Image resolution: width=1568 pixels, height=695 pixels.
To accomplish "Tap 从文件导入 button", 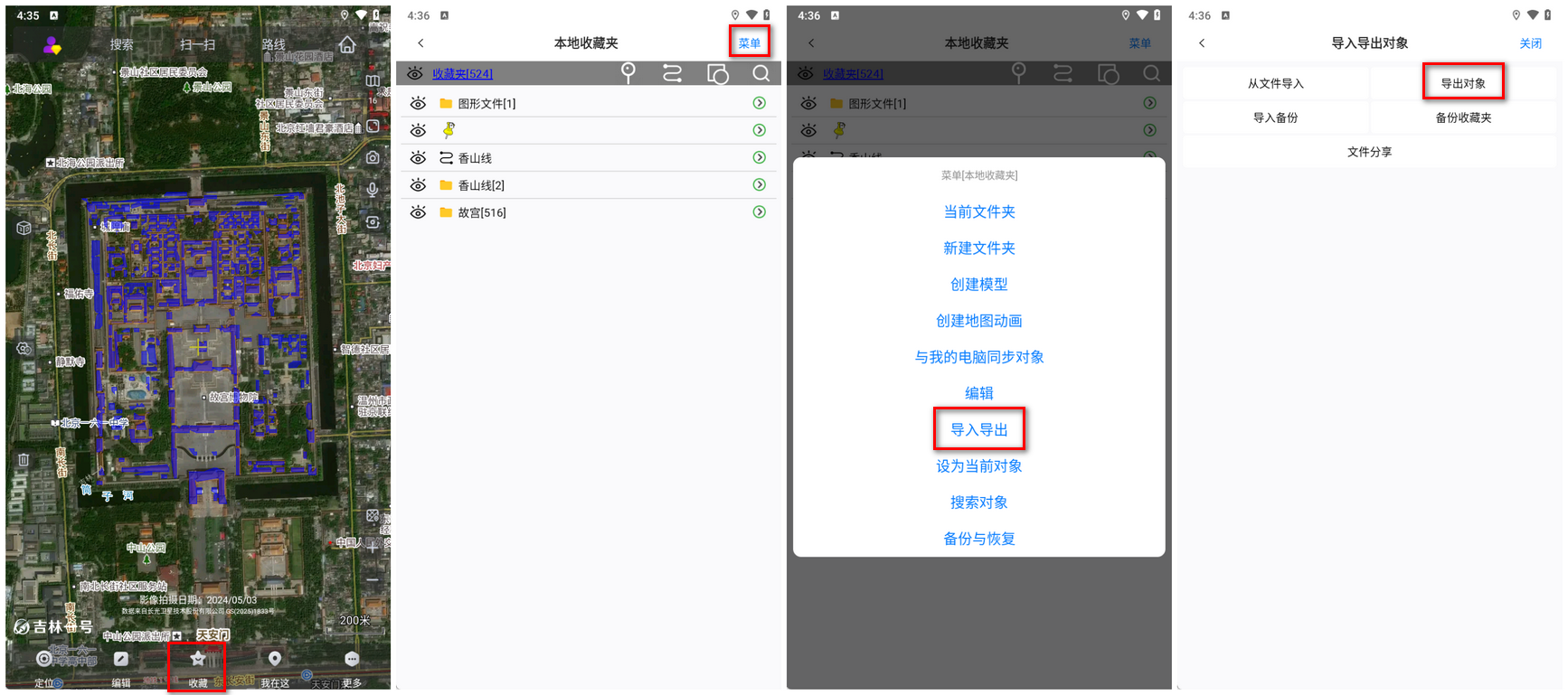I will click(x=1276, y=83).
